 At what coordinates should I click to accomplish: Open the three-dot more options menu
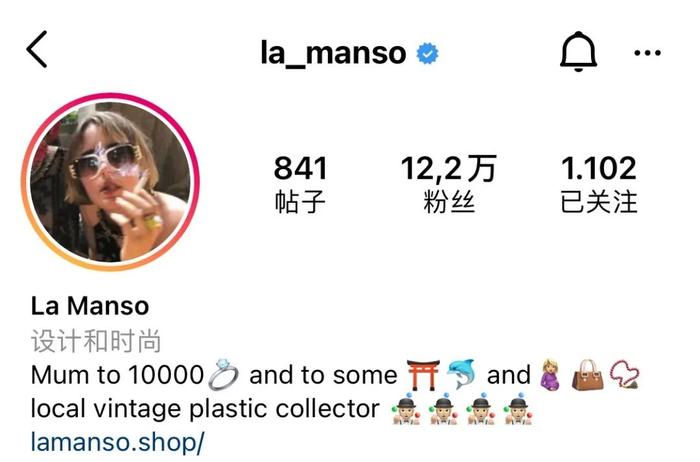pos(647,53)
